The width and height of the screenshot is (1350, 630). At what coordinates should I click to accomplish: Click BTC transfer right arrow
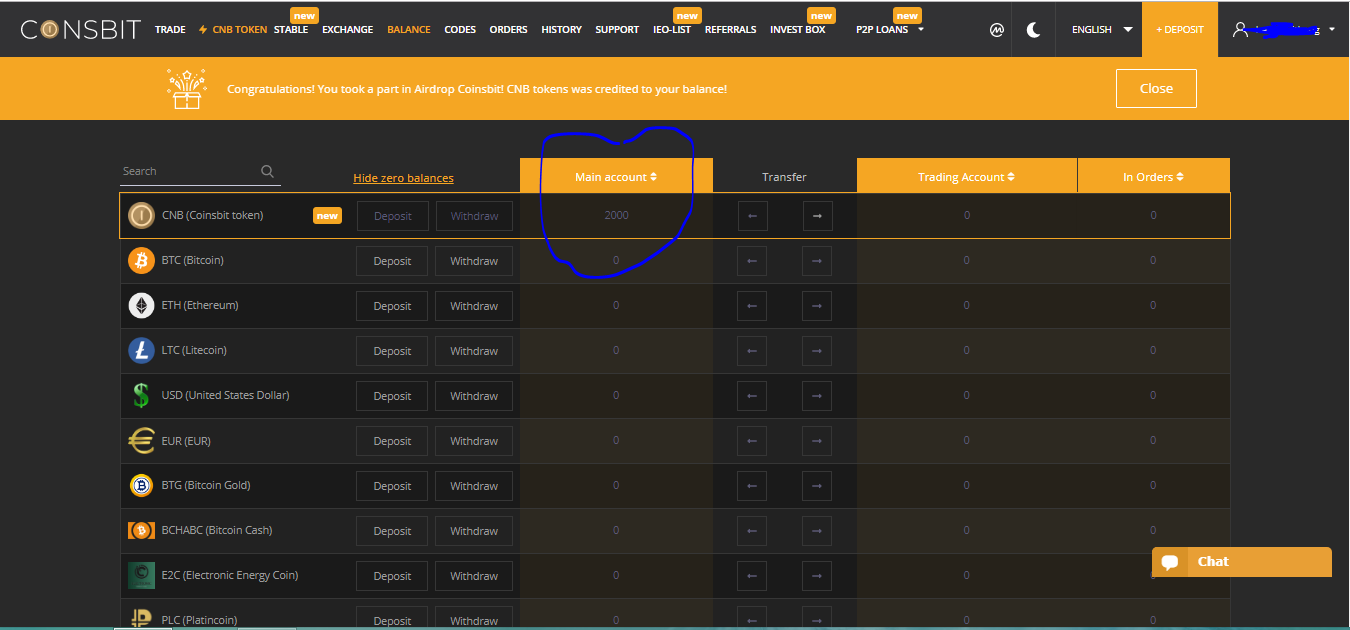[x=817, y=261]
